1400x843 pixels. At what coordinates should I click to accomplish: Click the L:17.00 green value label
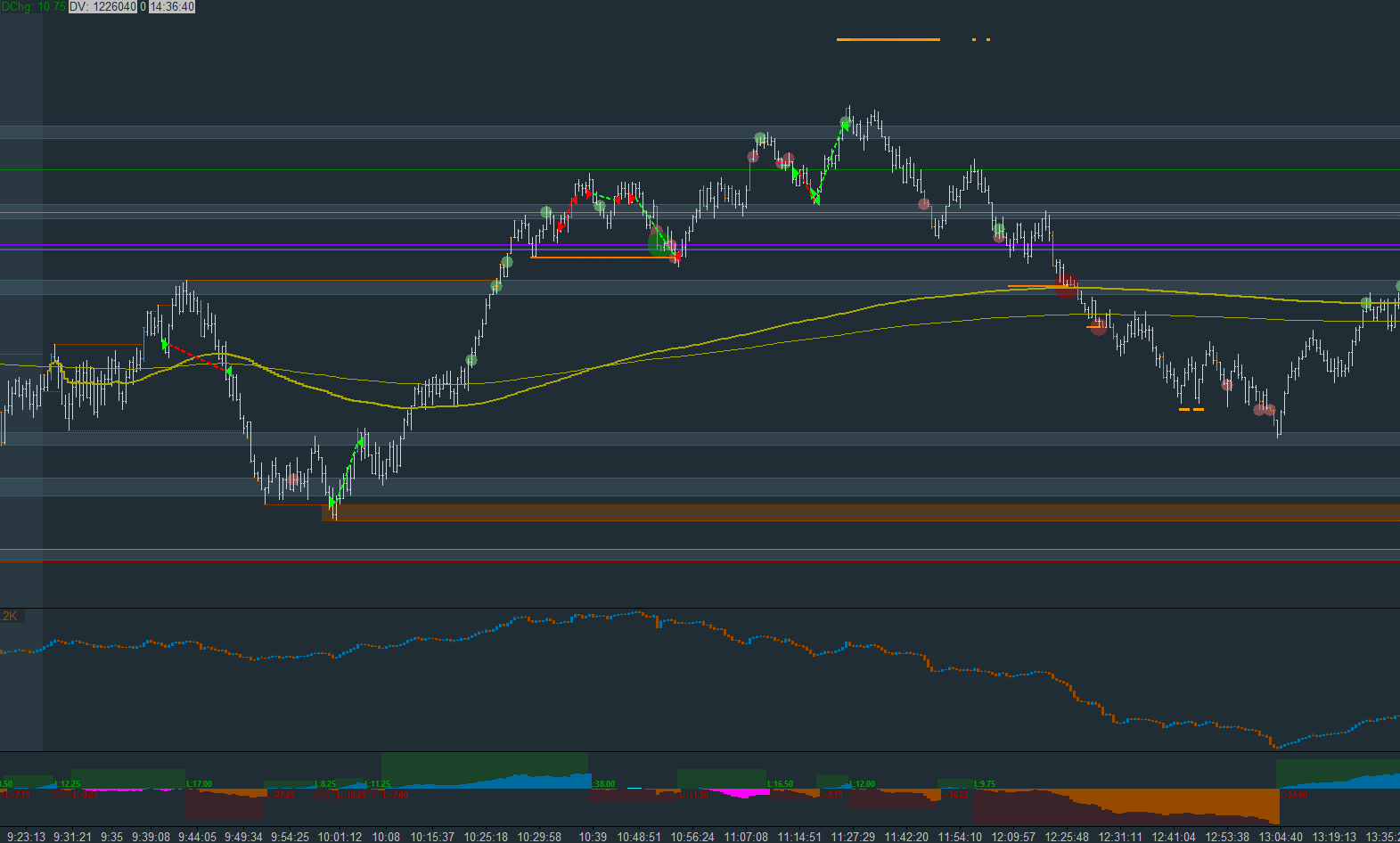[199, 784]
